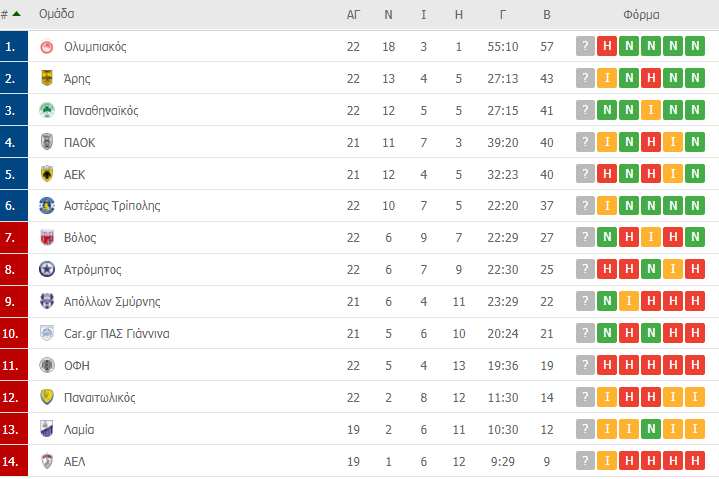This screenshot has width=719, height=479.
Task: Open the Car.gr ΠΑΣ Γιάννινα link
Action: (x=116, y=334)
